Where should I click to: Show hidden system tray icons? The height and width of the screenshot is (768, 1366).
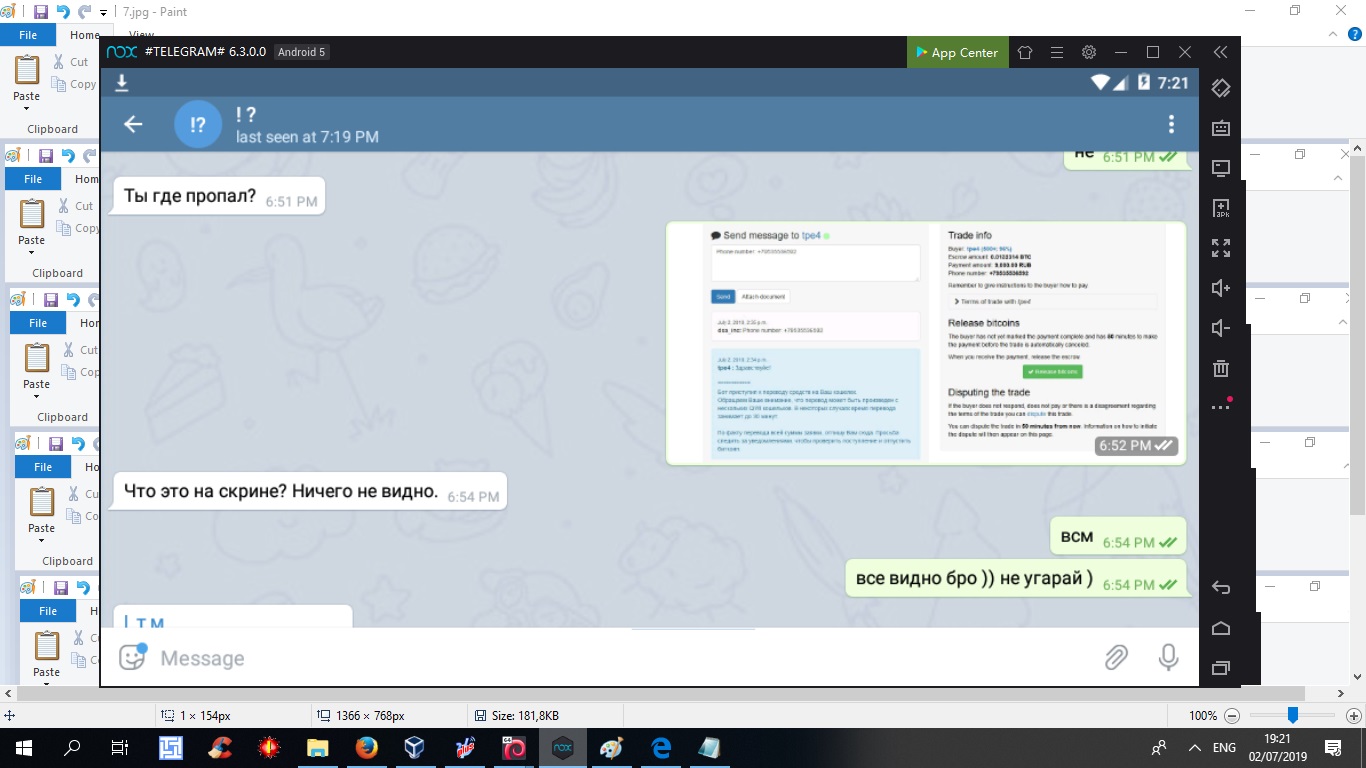coord(1194,748)
